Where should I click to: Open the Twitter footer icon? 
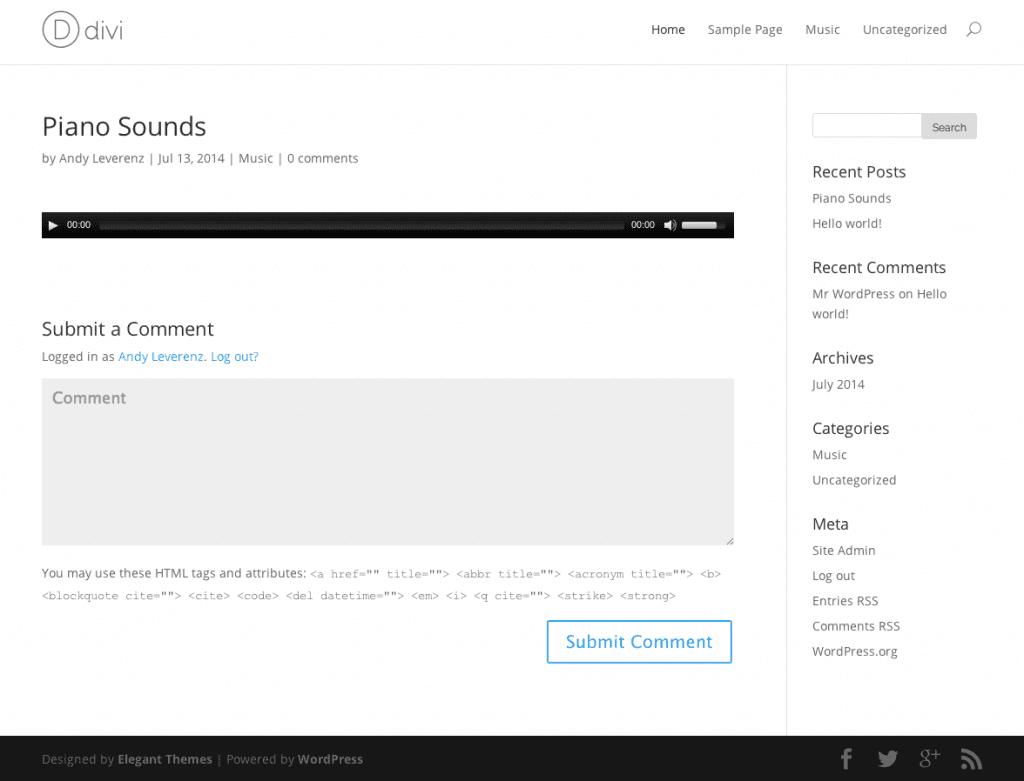[888, 759]
